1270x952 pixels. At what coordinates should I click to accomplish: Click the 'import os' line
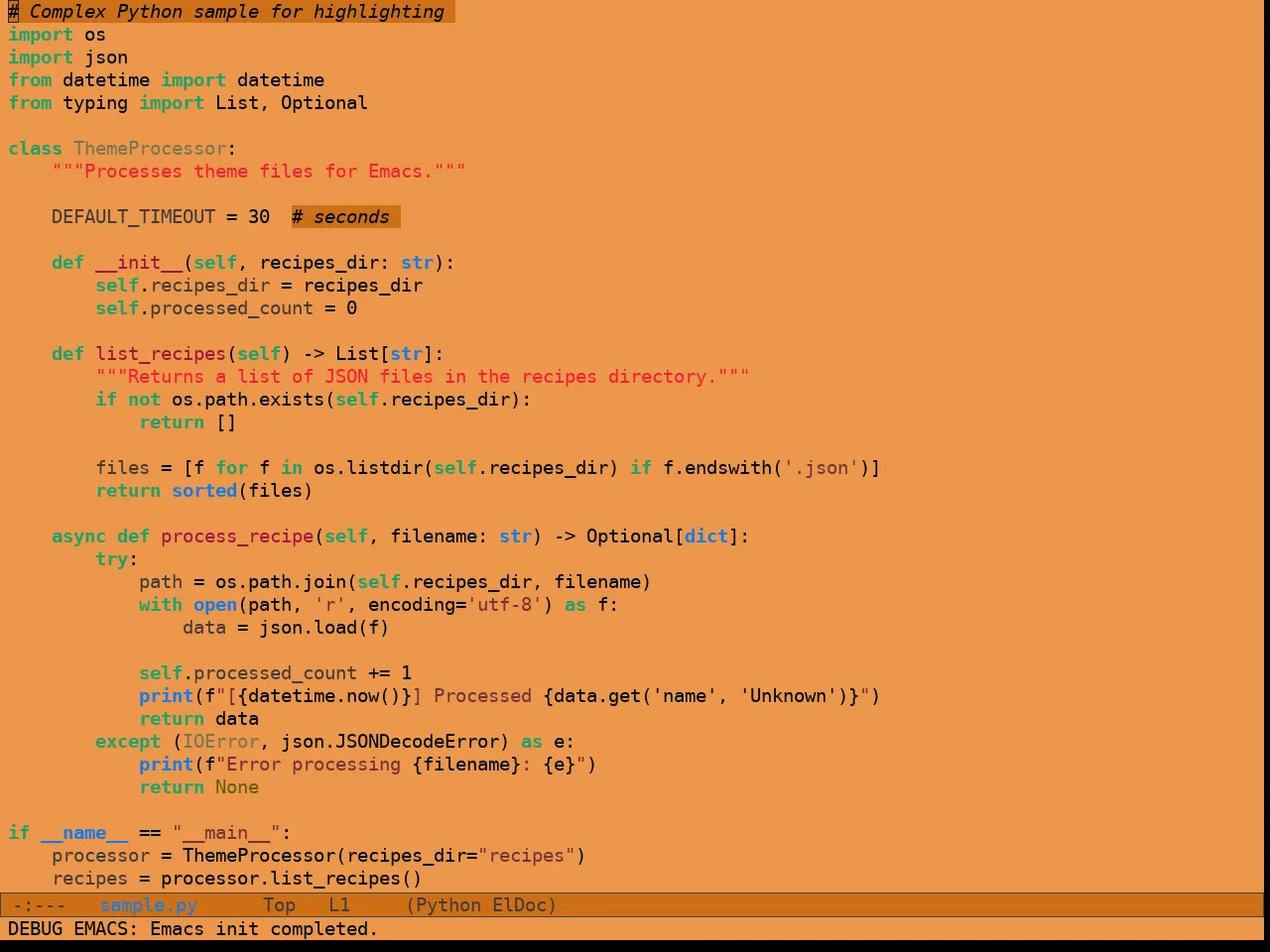click(x=57, y=35)
